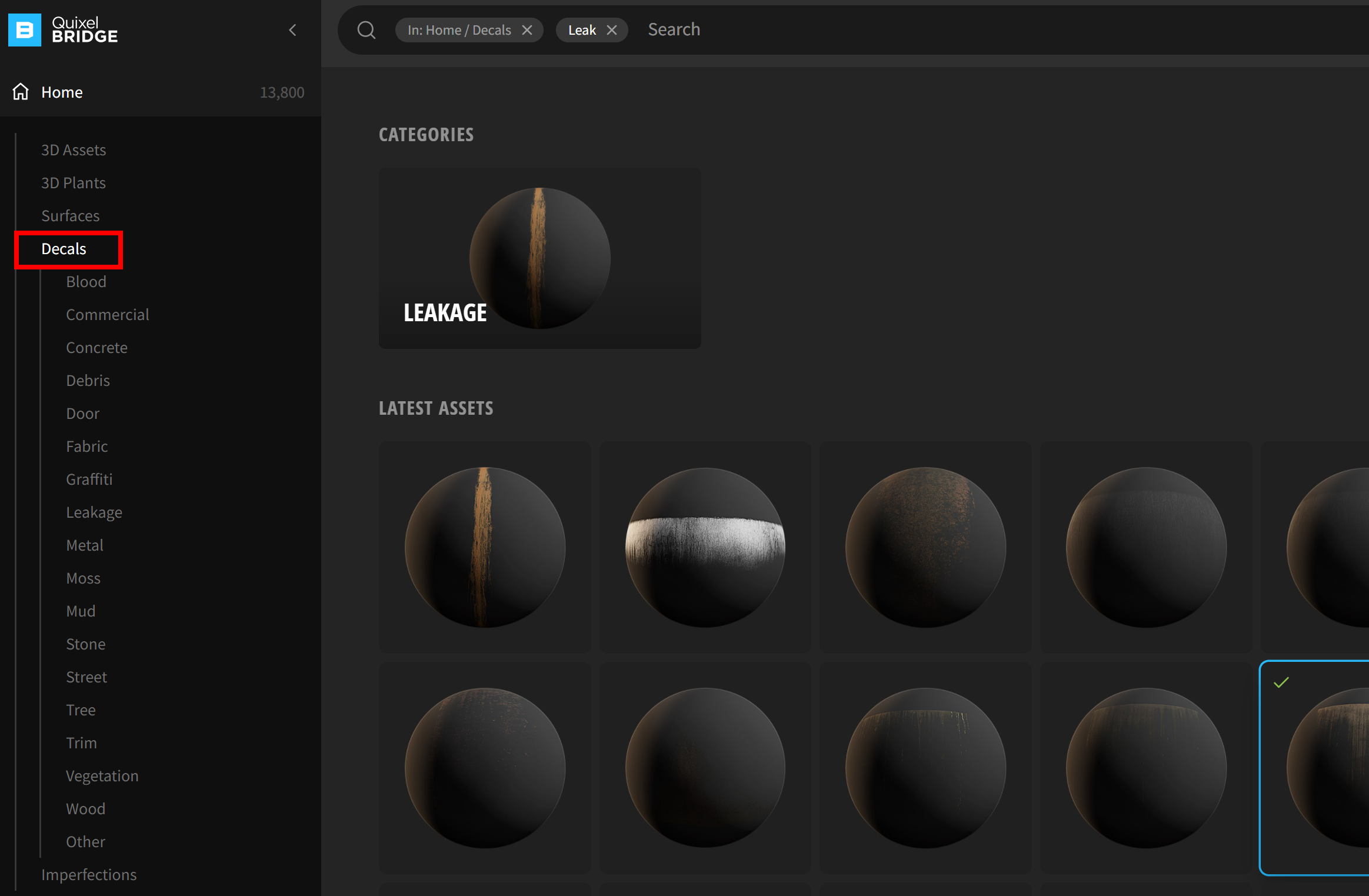The image size is (1369, 896).
Task: Collapse the Decals category
Action: 64,249
